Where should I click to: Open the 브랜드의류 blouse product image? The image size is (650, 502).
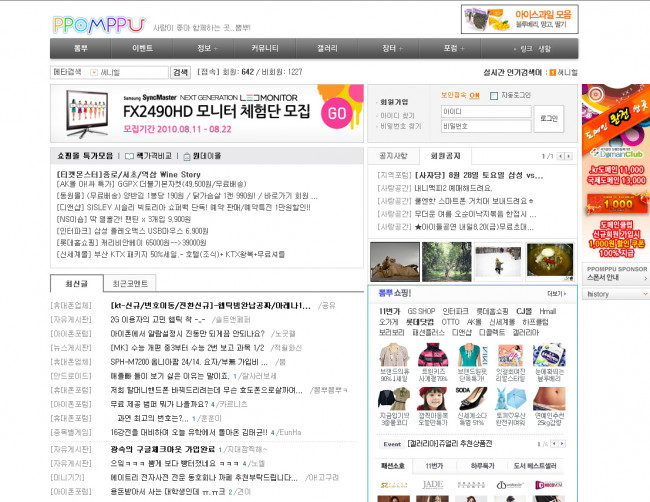point(394,355)
